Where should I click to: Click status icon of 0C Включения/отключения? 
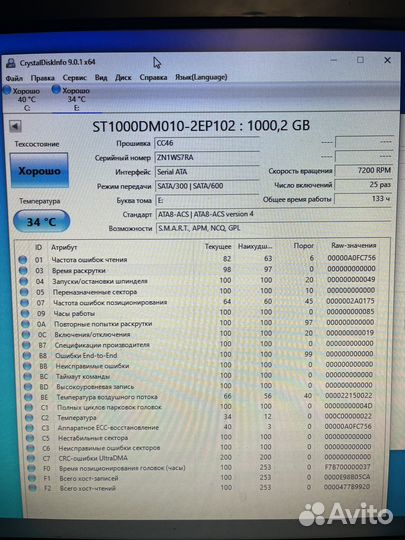(x=25, y=334)
